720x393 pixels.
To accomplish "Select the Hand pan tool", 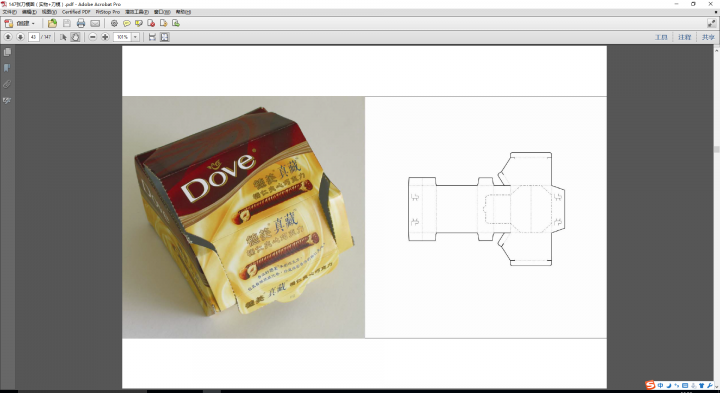I will pos(75,37).
